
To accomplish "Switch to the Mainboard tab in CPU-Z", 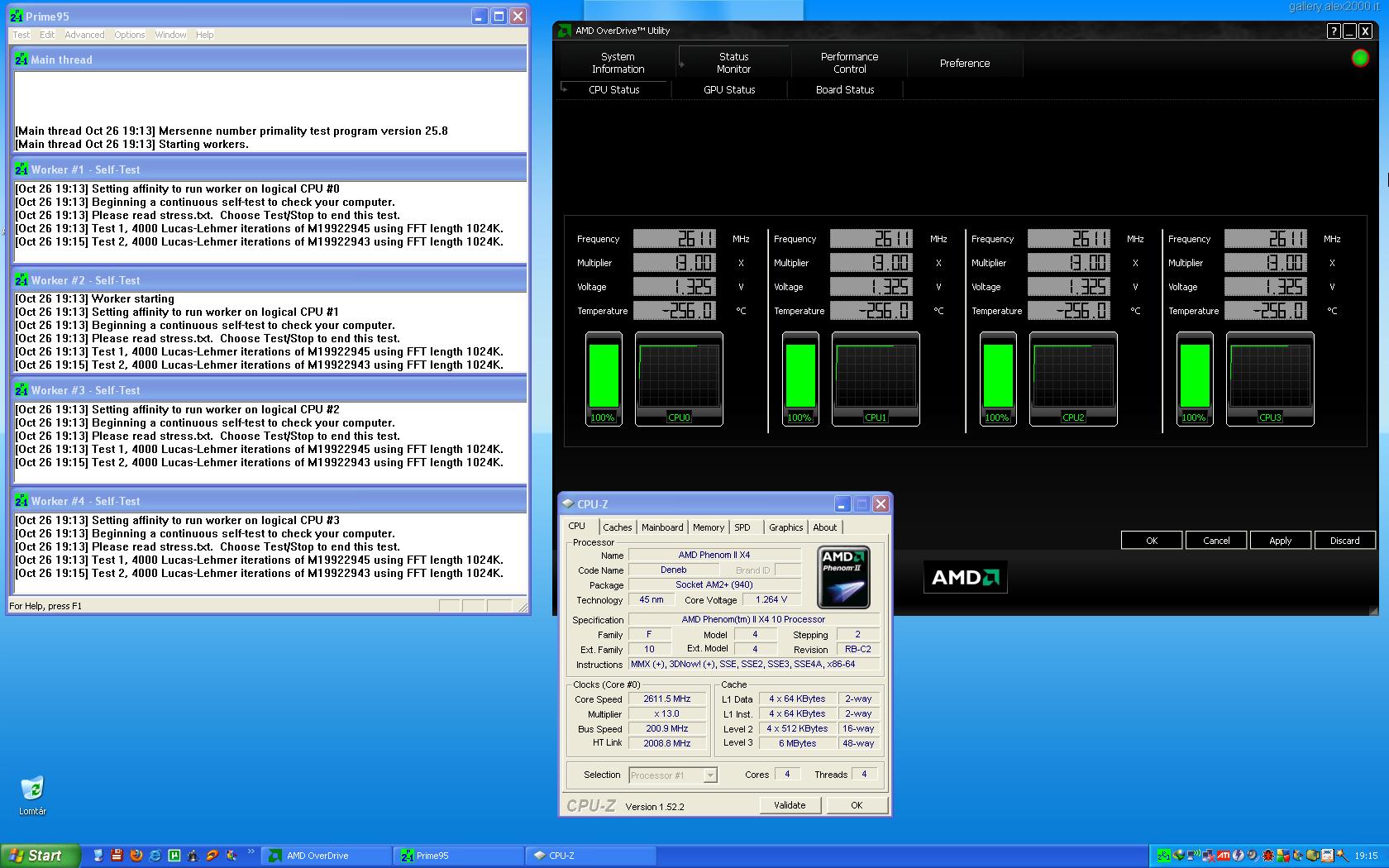I will click(662, 527).
